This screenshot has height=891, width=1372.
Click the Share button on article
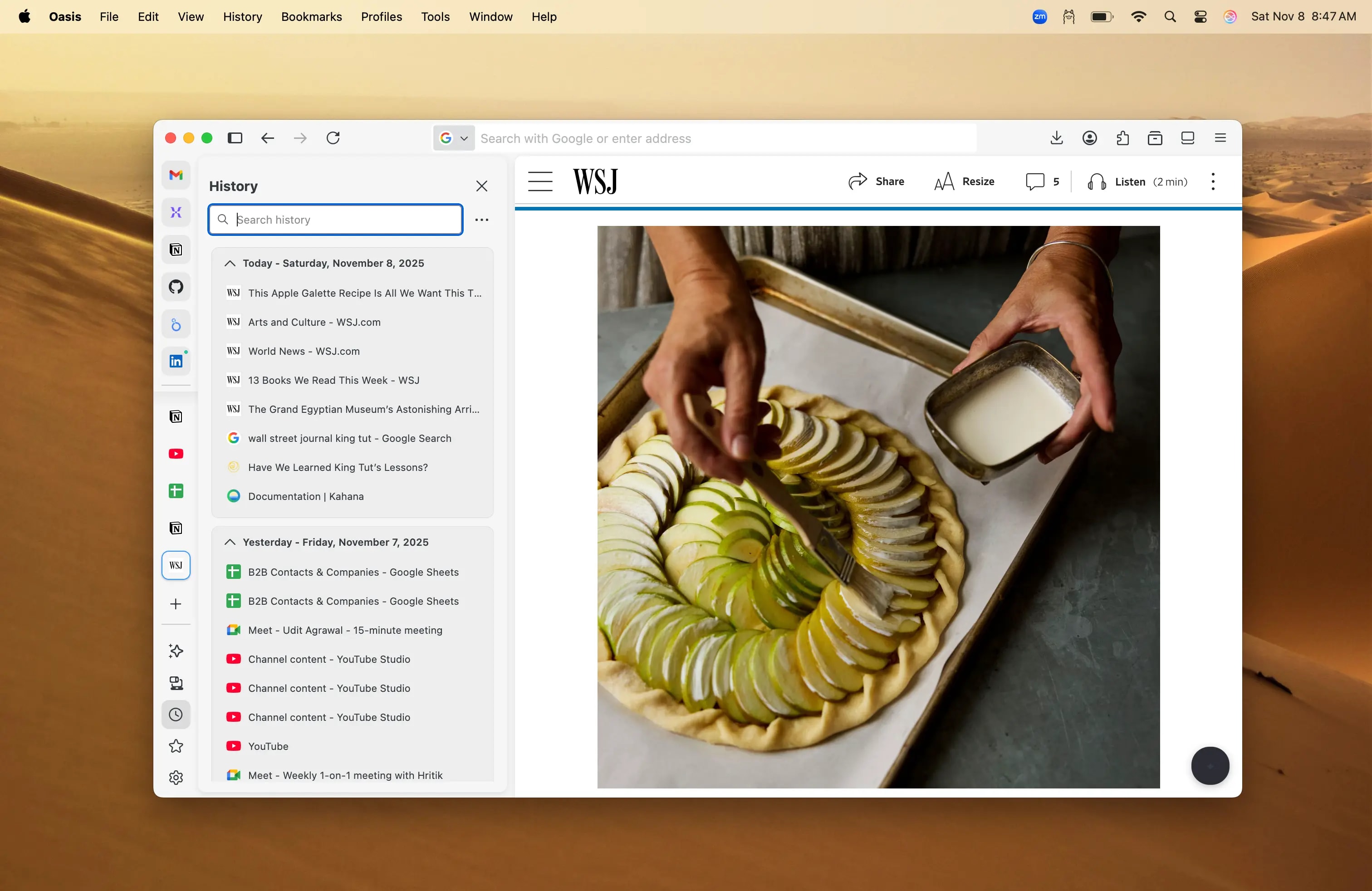(x=876, y=181)
